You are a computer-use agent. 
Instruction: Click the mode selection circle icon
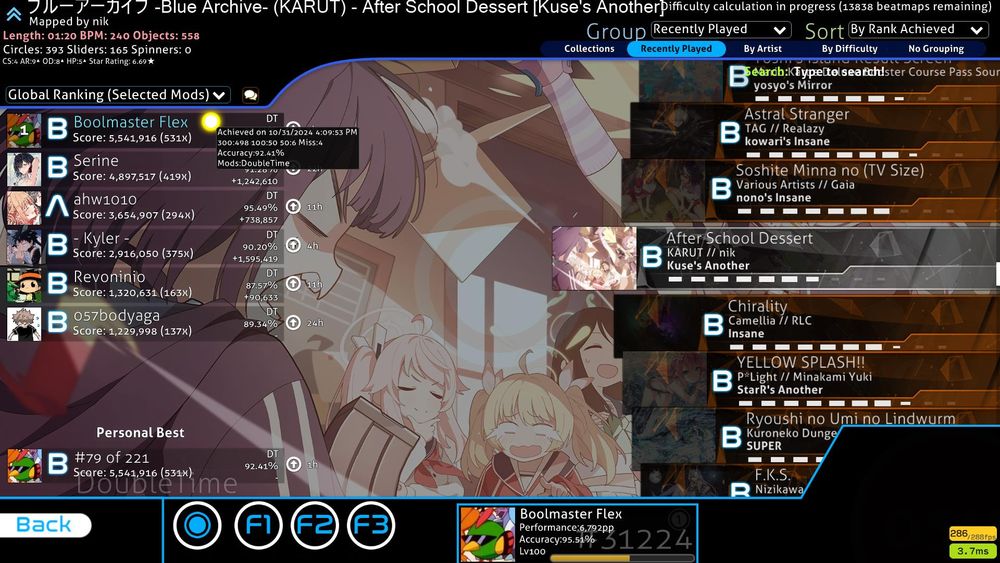click(x=197, y=525)
